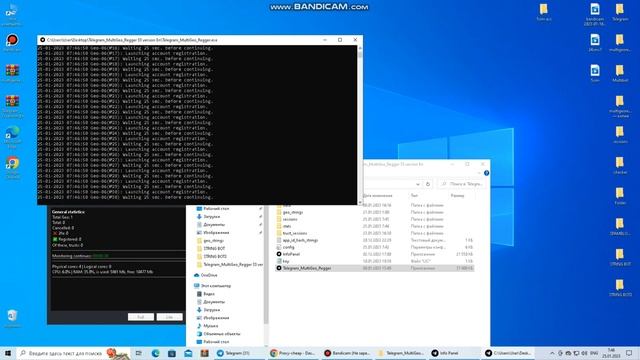Viewport: 640px width, 360px height.
Task: Click the first button in Info Panel window
Action: (x=141, y=317)
